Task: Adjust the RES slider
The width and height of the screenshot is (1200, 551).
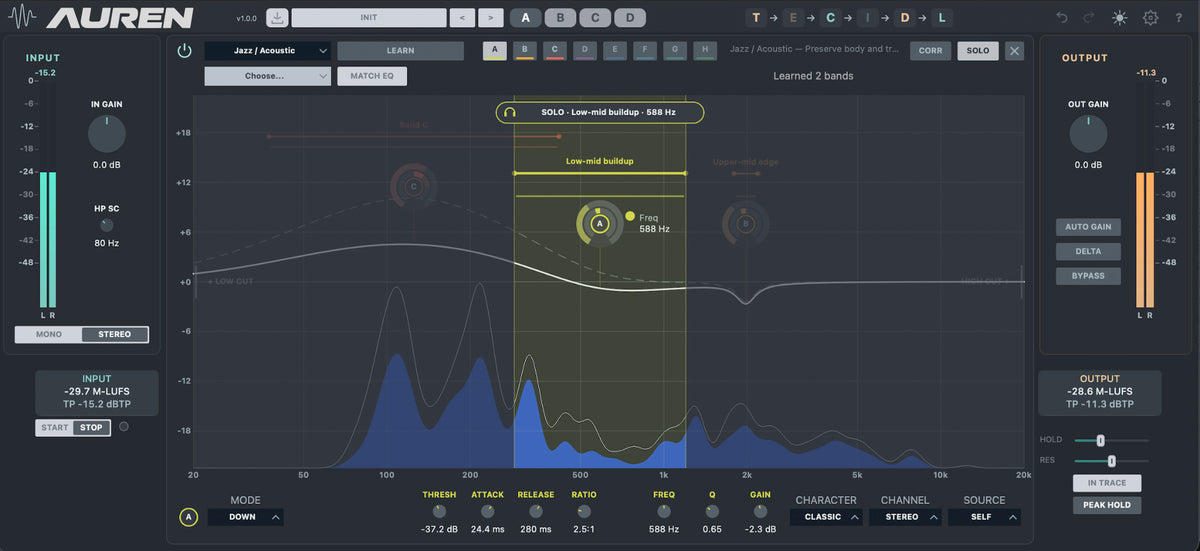Action: coord(1111,461)
